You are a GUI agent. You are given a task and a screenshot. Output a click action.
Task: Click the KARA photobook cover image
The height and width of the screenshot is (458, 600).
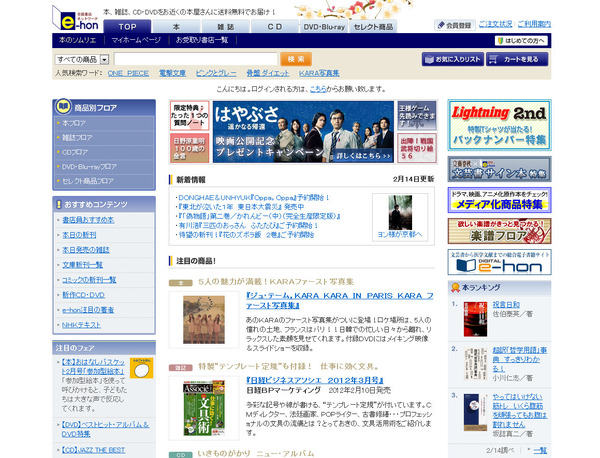(204, 320)
